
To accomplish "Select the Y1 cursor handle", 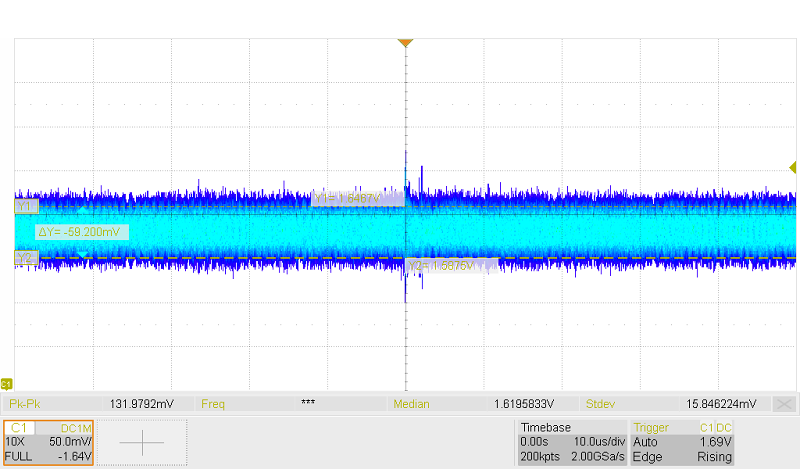I will point(26,206).
